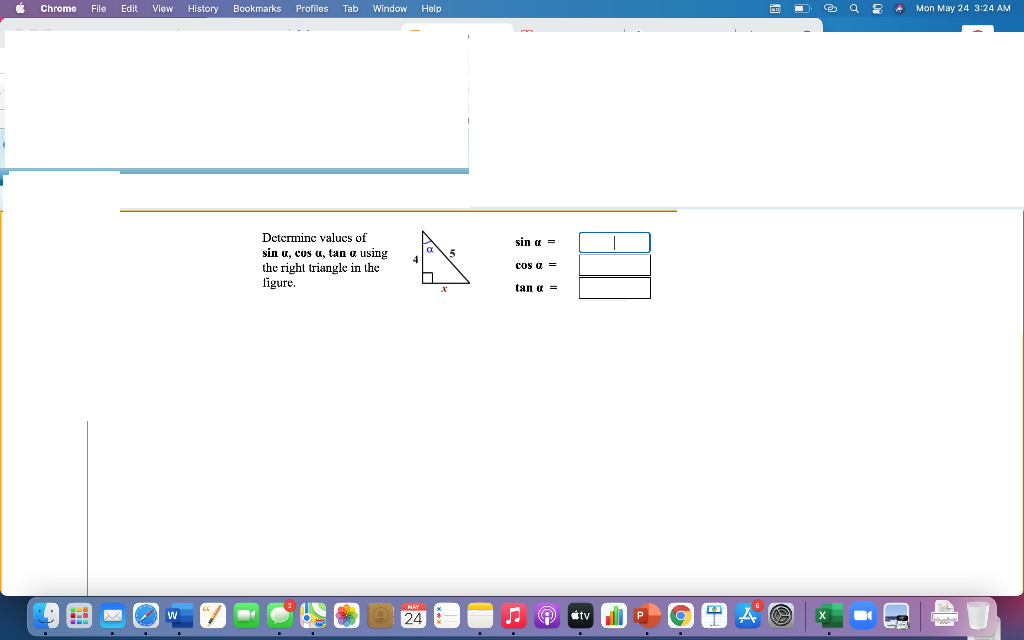Open the Music app
Viewport: 1024px width, 640px height.
(514, 615)
